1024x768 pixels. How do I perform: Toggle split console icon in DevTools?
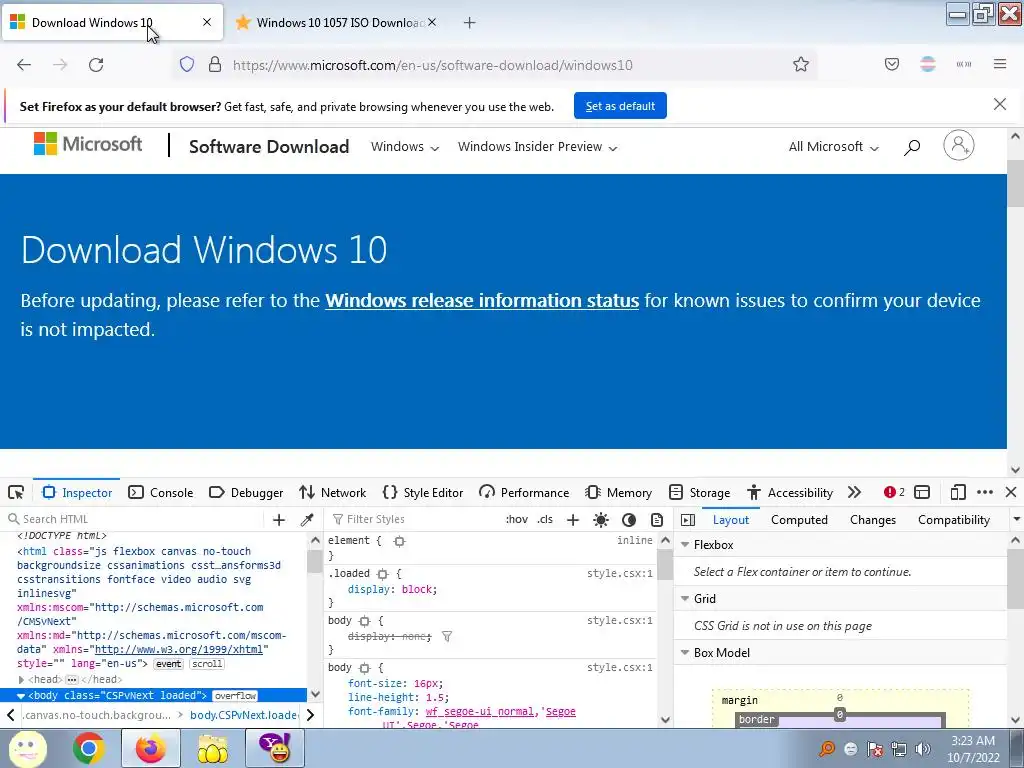pyautogui.click(x=922, y=492)
